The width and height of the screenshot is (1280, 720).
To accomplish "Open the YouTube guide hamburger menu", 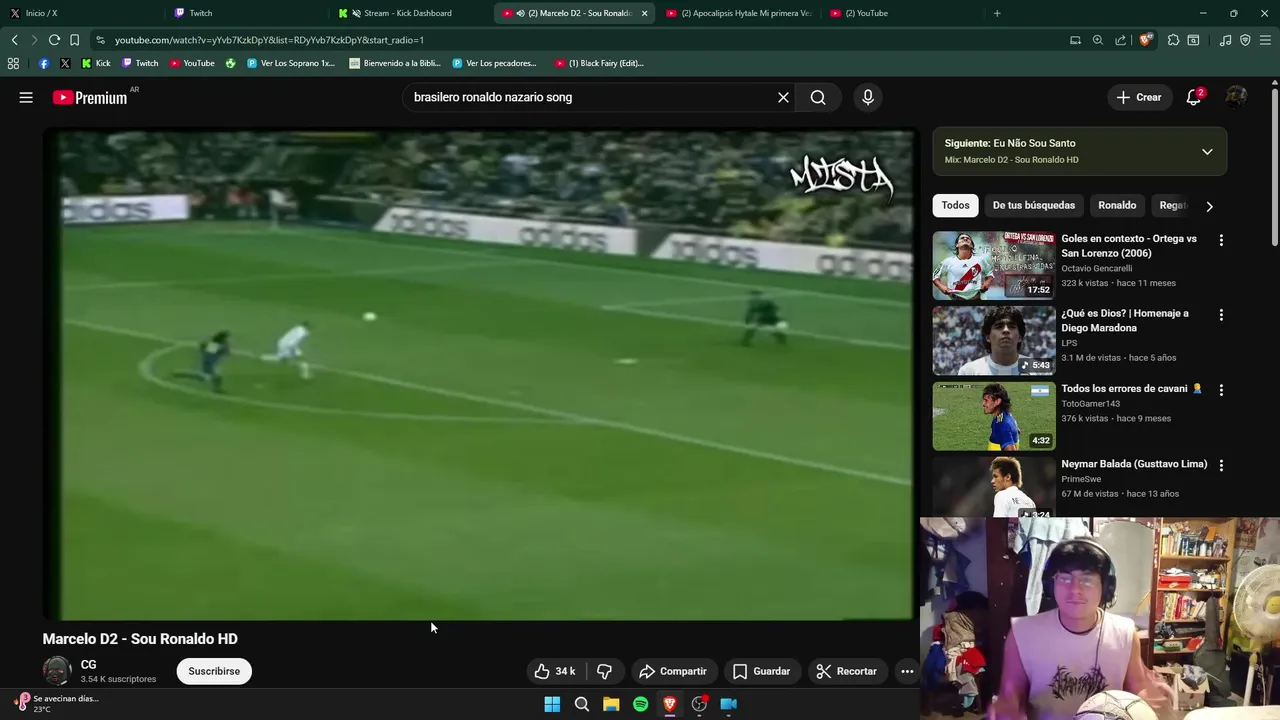I will pyautogui.click(x=26, y=97).
